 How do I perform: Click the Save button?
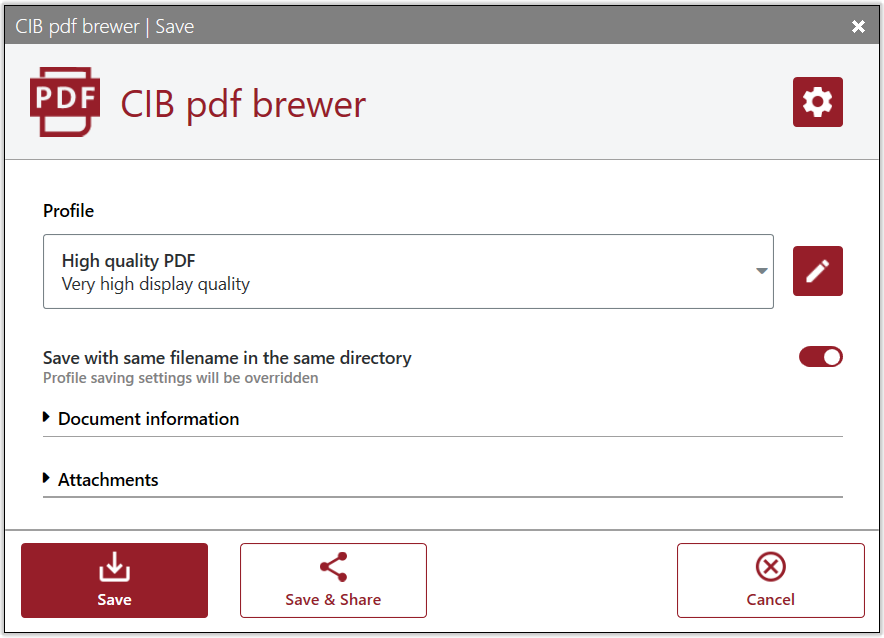coord(114,581)
